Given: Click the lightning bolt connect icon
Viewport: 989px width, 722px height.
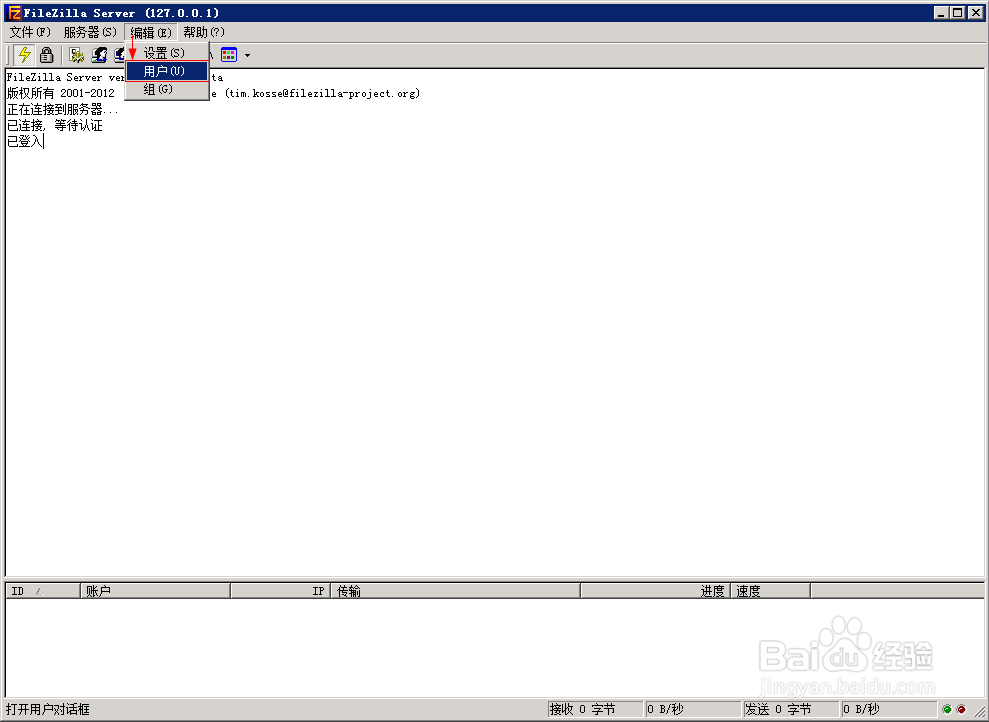Looking at the screenshot, I should pyautogui.click(x=25, y=55).
